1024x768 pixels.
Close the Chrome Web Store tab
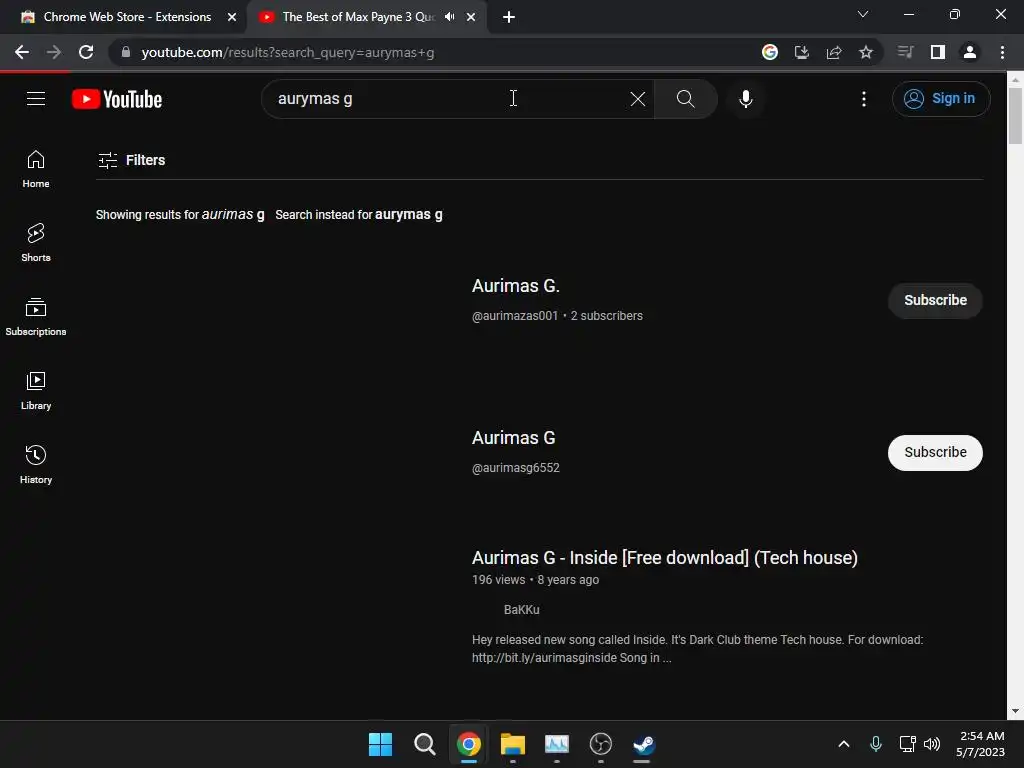click(x=232, y=17)
